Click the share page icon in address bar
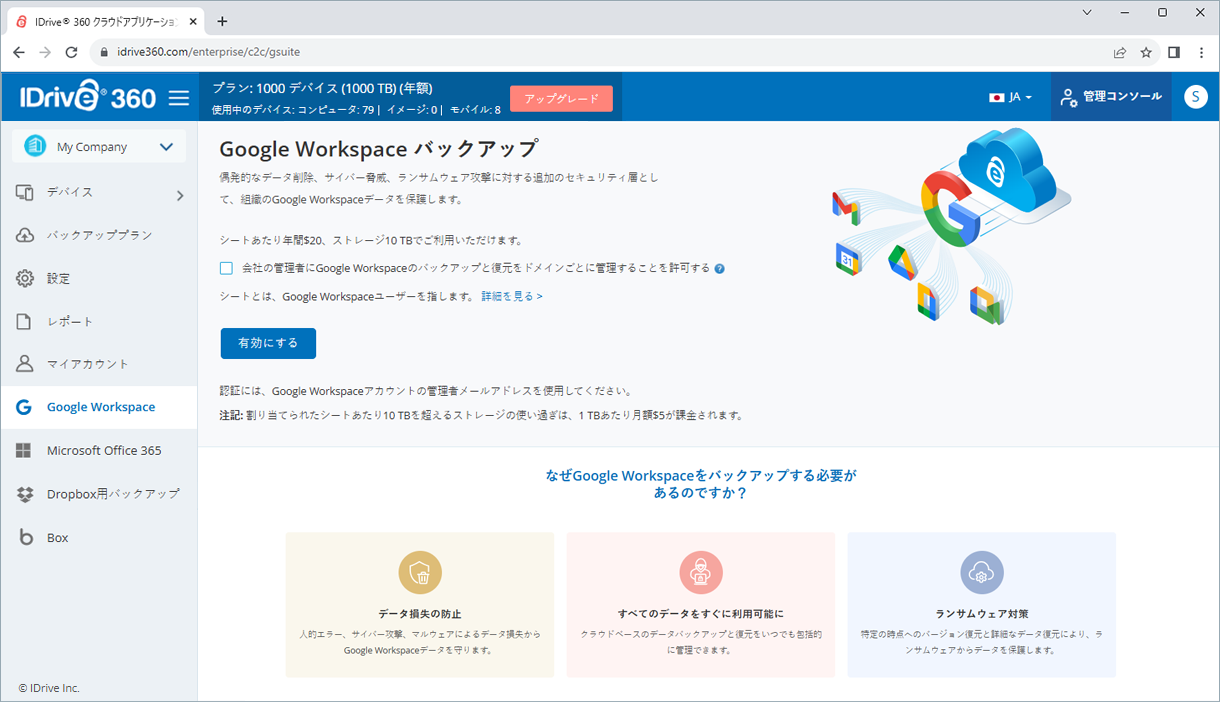Viewport: 1220px width, 702px height. [1120, 52]
